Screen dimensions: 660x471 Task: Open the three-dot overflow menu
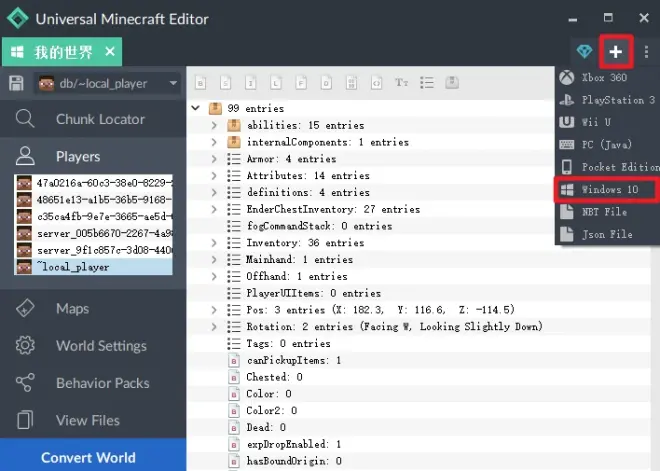pos(646,52)
